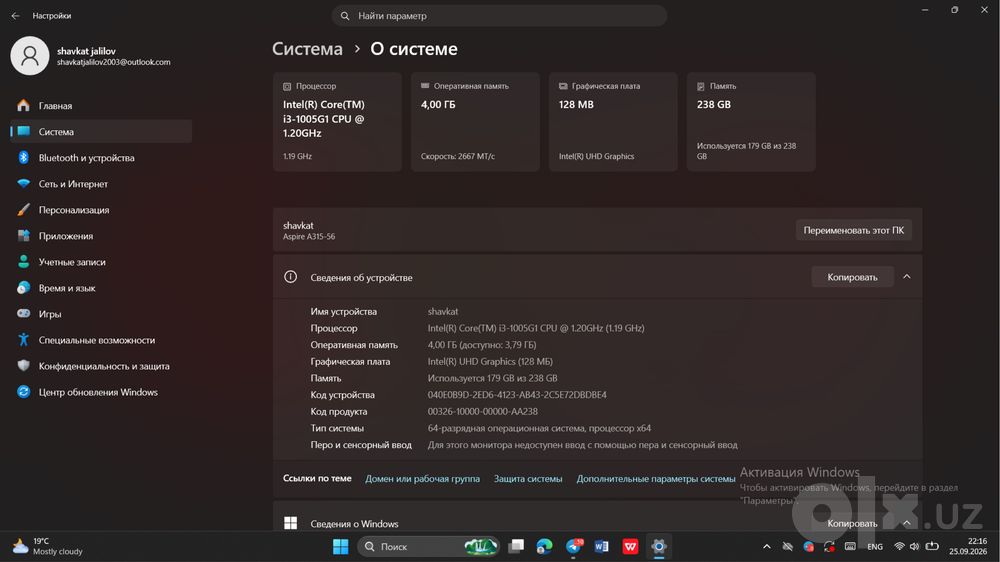Open Task View from the taskbar
1000x562 pixels.
click(x=516, y=547)
